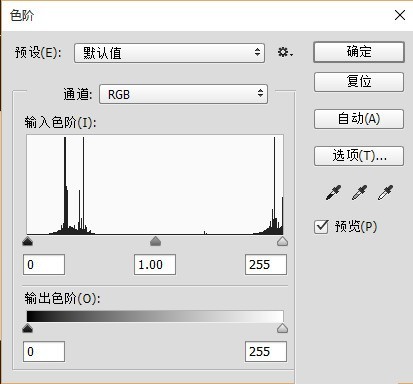
Task: Select the black point eyedropper
Action: point(333,193)
